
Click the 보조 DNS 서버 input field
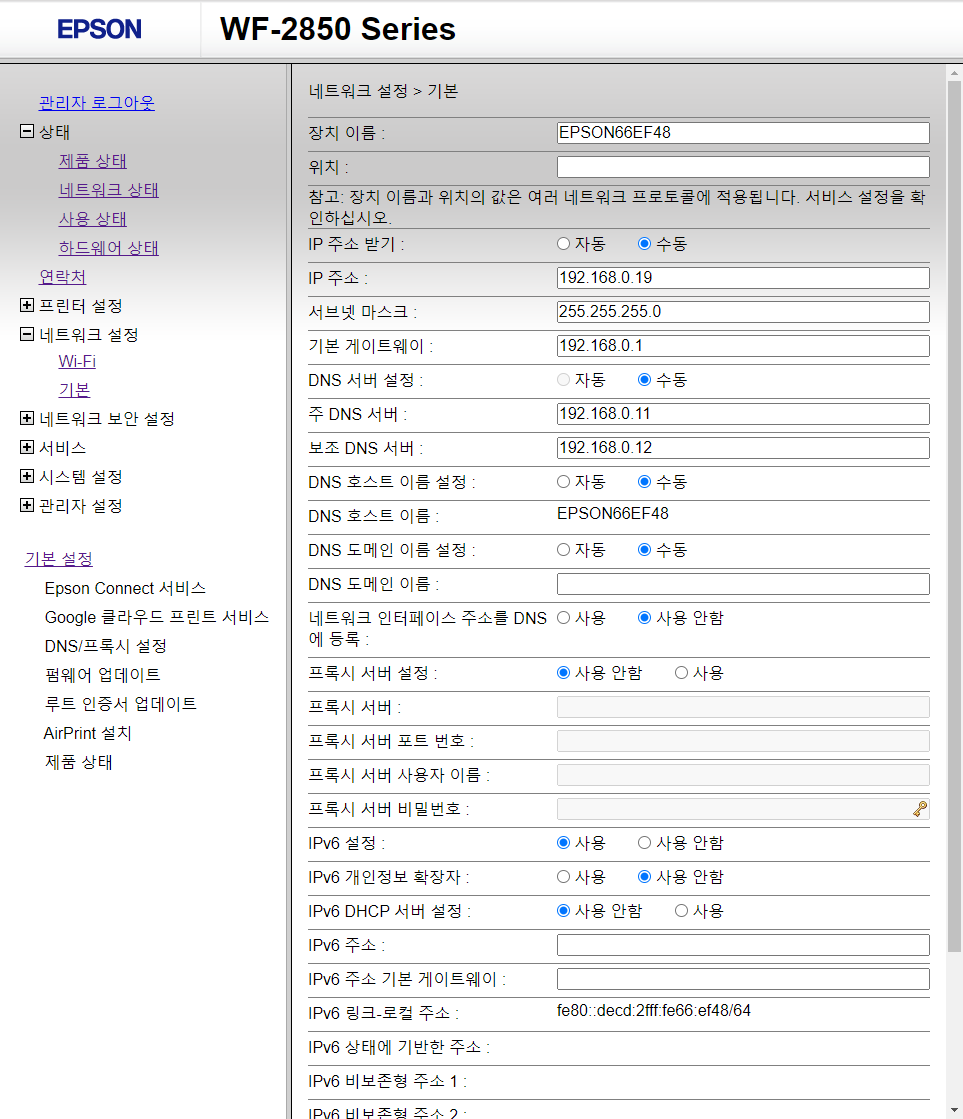point(743,447)
